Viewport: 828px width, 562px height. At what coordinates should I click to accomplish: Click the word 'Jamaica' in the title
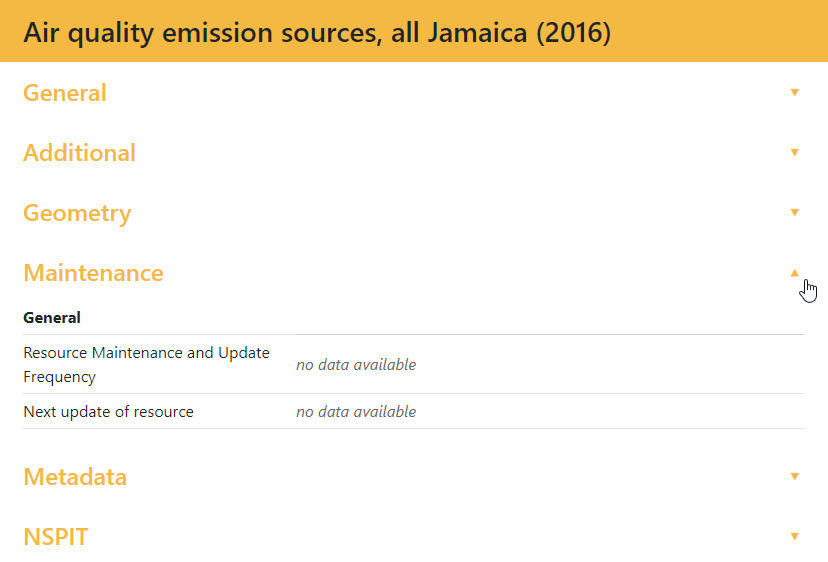tap(477, 32)
